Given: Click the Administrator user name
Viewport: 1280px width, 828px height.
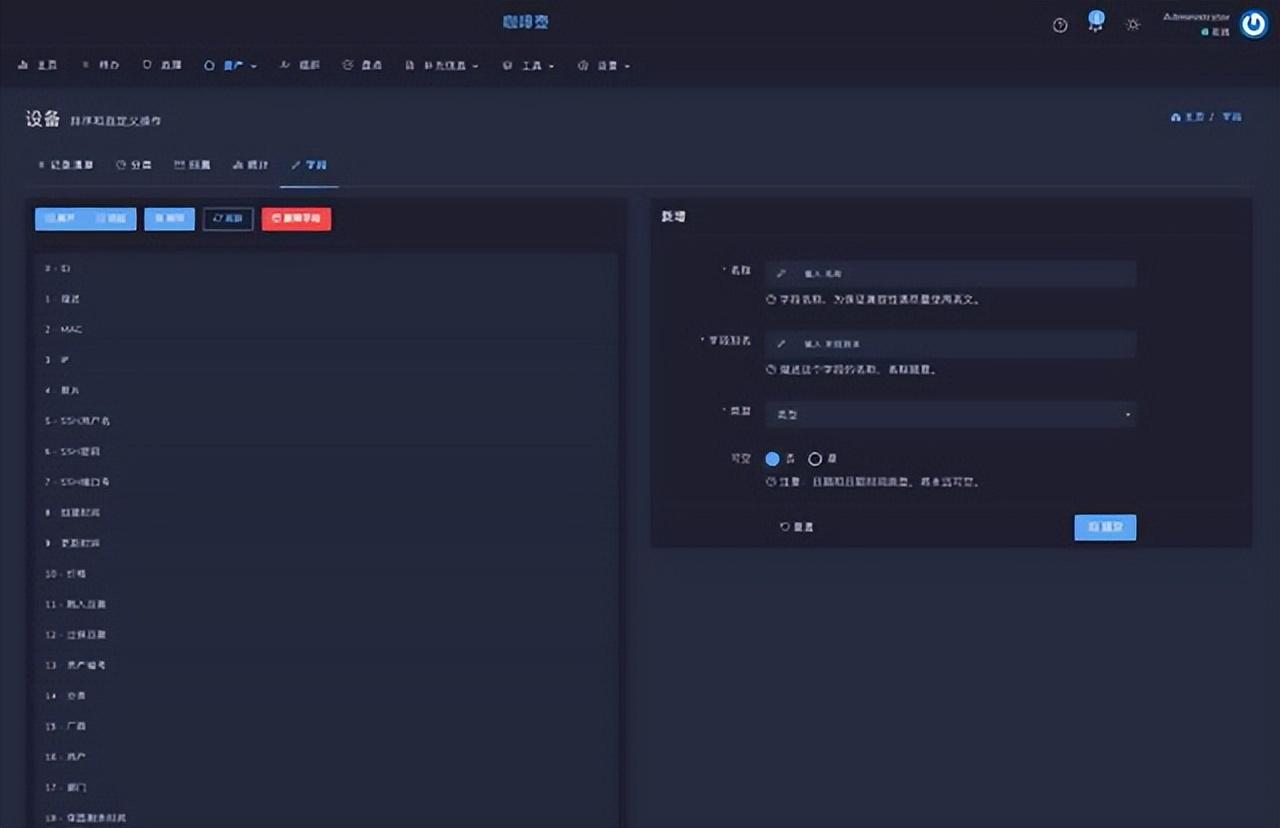Looking at the screenshot, I should [x=1197, y=17].
